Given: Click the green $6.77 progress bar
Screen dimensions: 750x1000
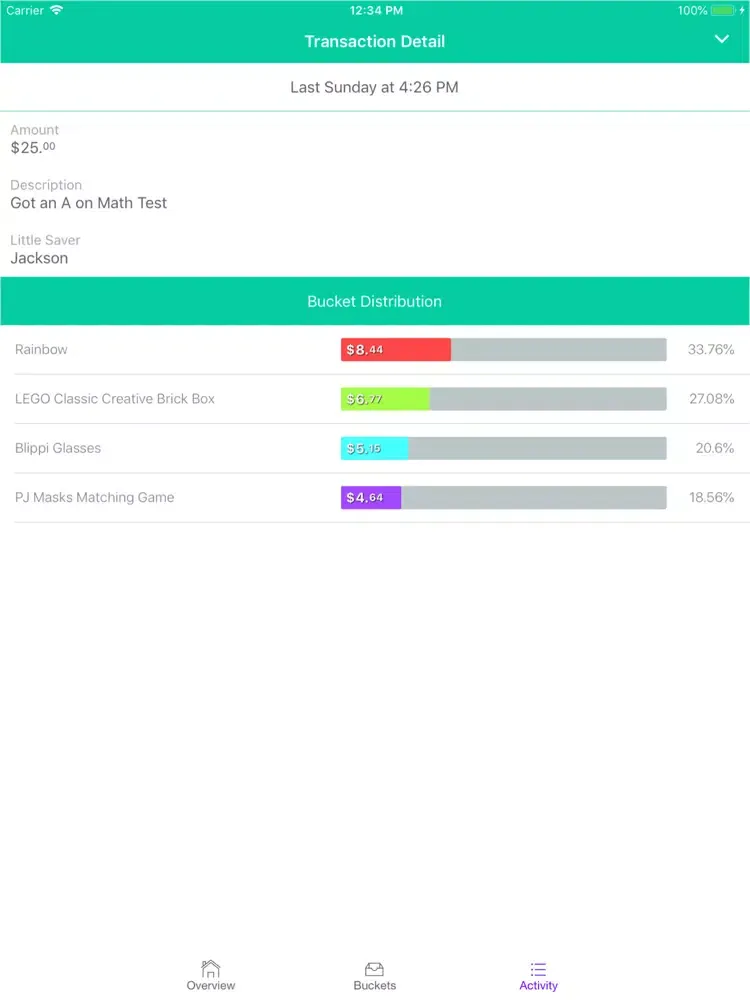Looking at the screenshot, I should click(x=385, y=399).
